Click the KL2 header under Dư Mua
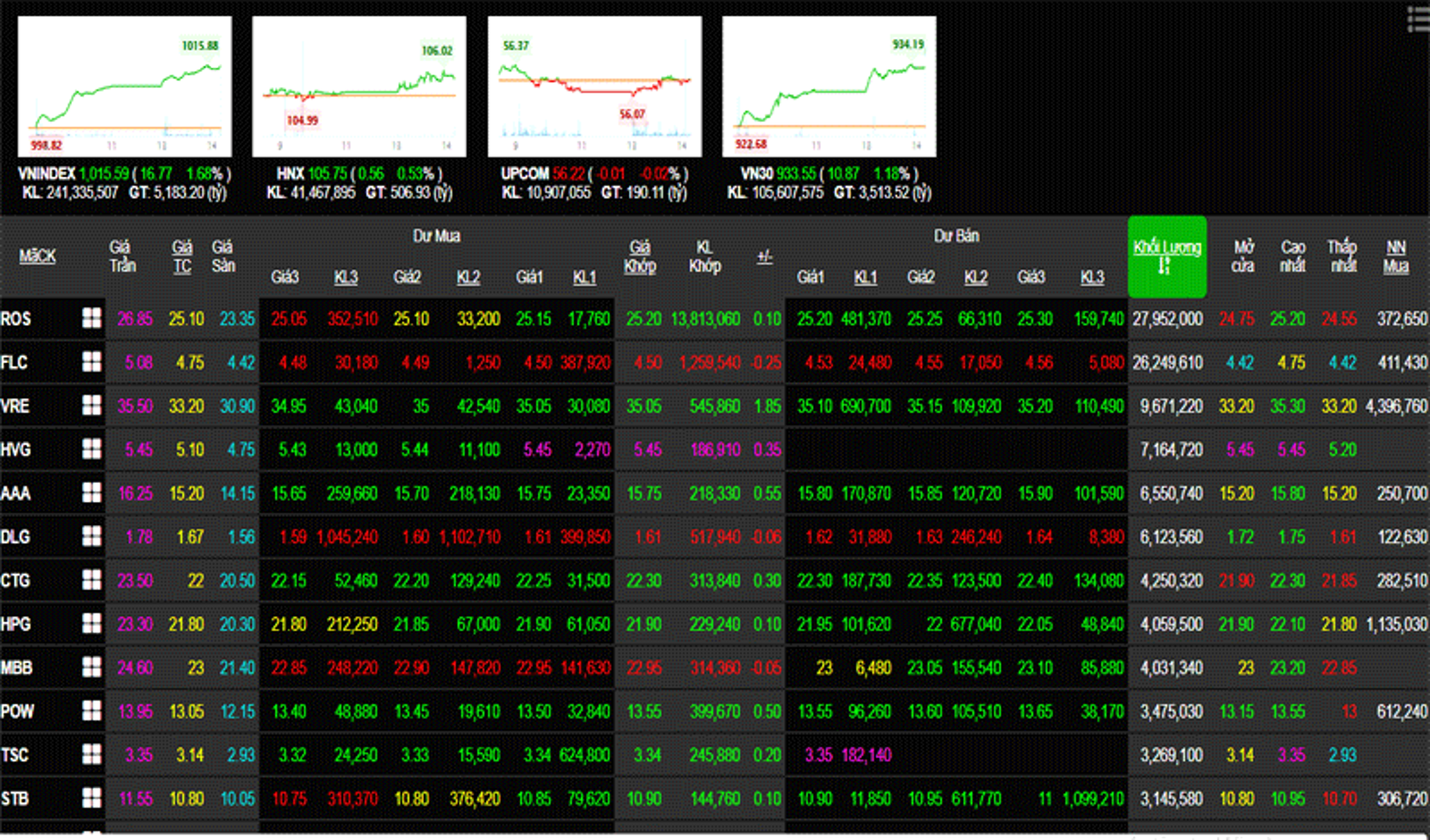Viewport: 1430px width, 840px height. pos(468,277)
